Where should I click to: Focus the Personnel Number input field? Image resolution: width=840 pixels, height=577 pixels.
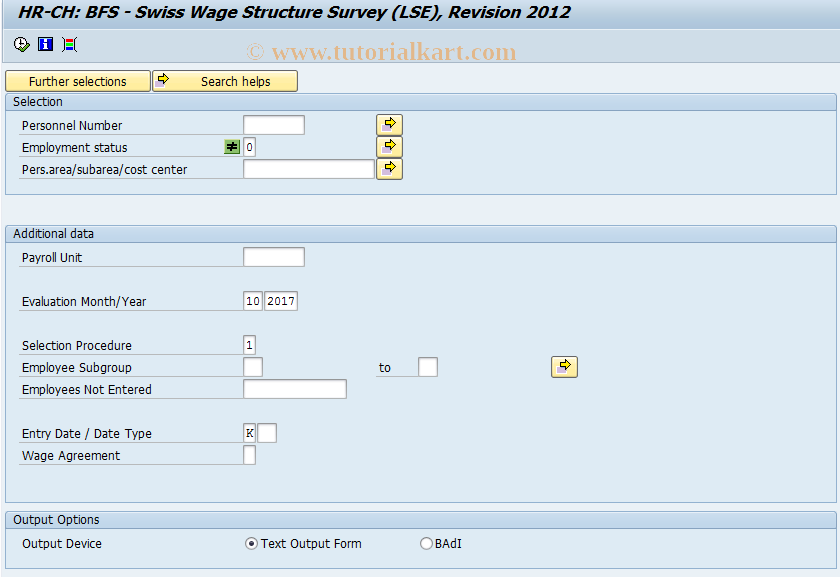tap(274, 125)
